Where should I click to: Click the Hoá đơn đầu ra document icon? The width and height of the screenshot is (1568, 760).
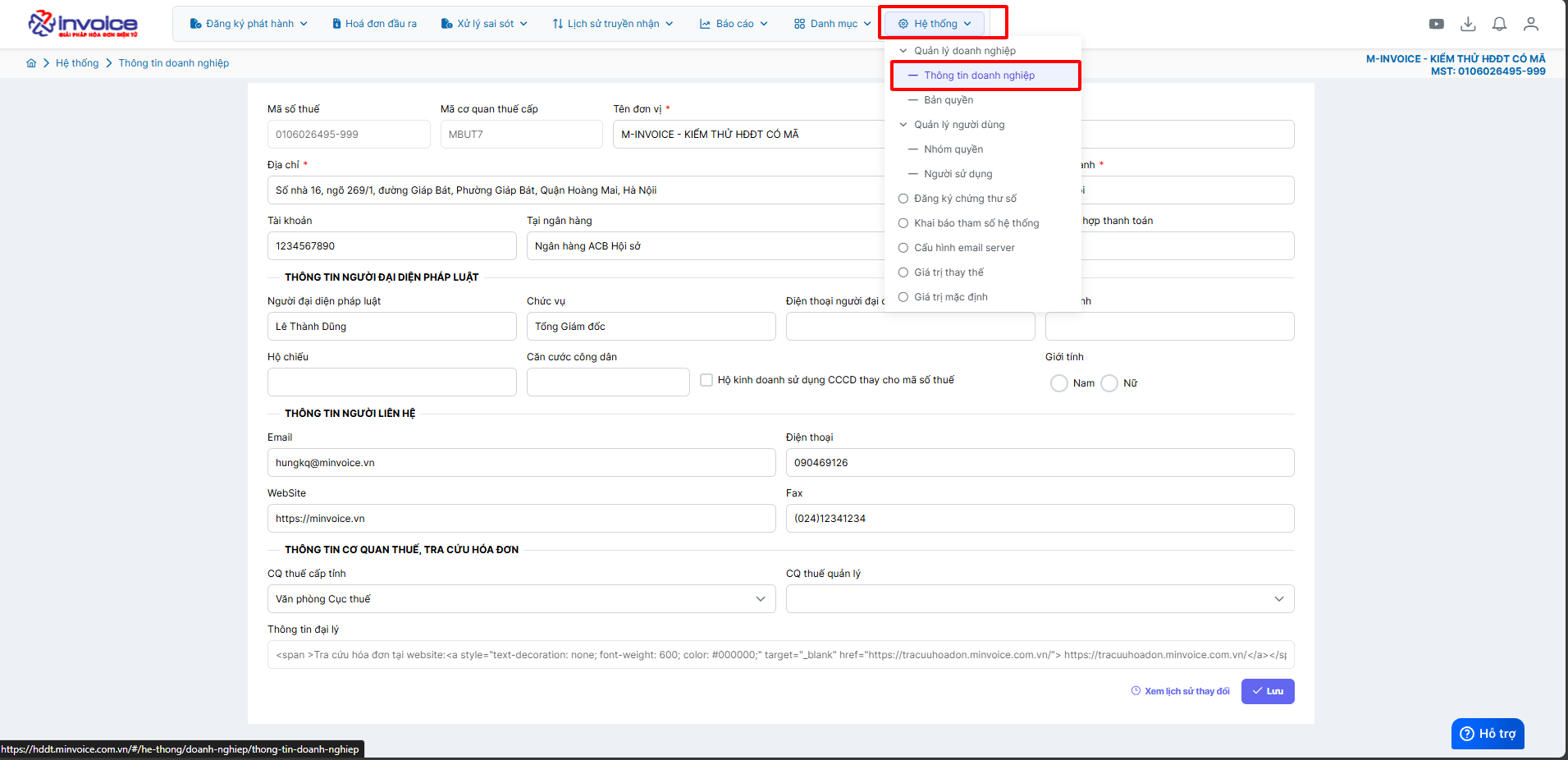[x=336, y=24]
